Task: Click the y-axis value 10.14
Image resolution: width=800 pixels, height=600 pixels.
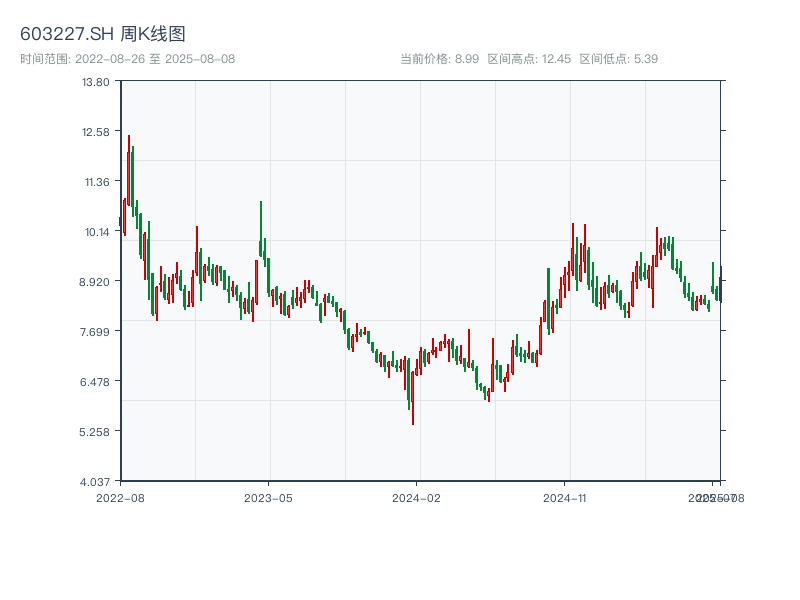Action: click(97, 232)
